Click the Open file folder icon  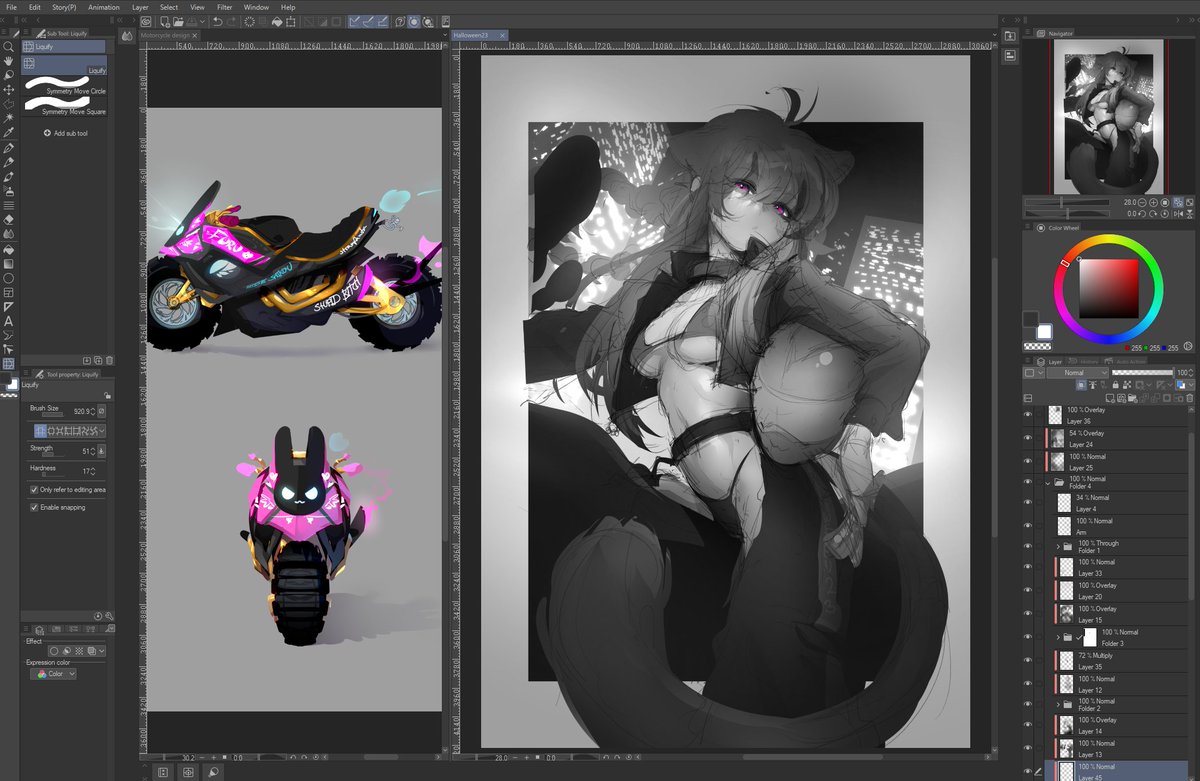pos(178,21)
